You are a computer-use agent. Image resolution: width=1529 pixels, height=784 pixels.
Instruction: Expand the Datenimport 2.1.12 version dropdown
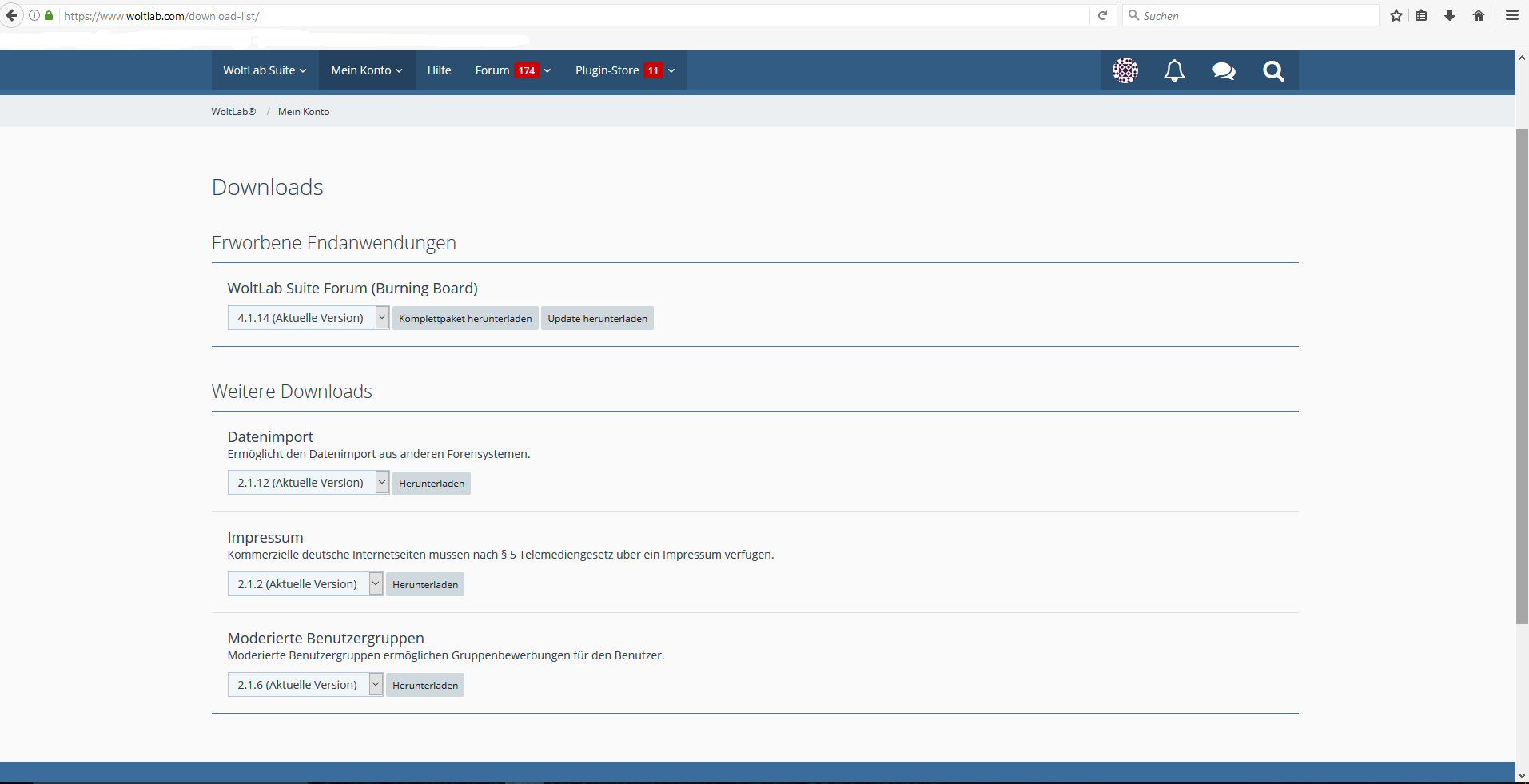pos(309,483)
